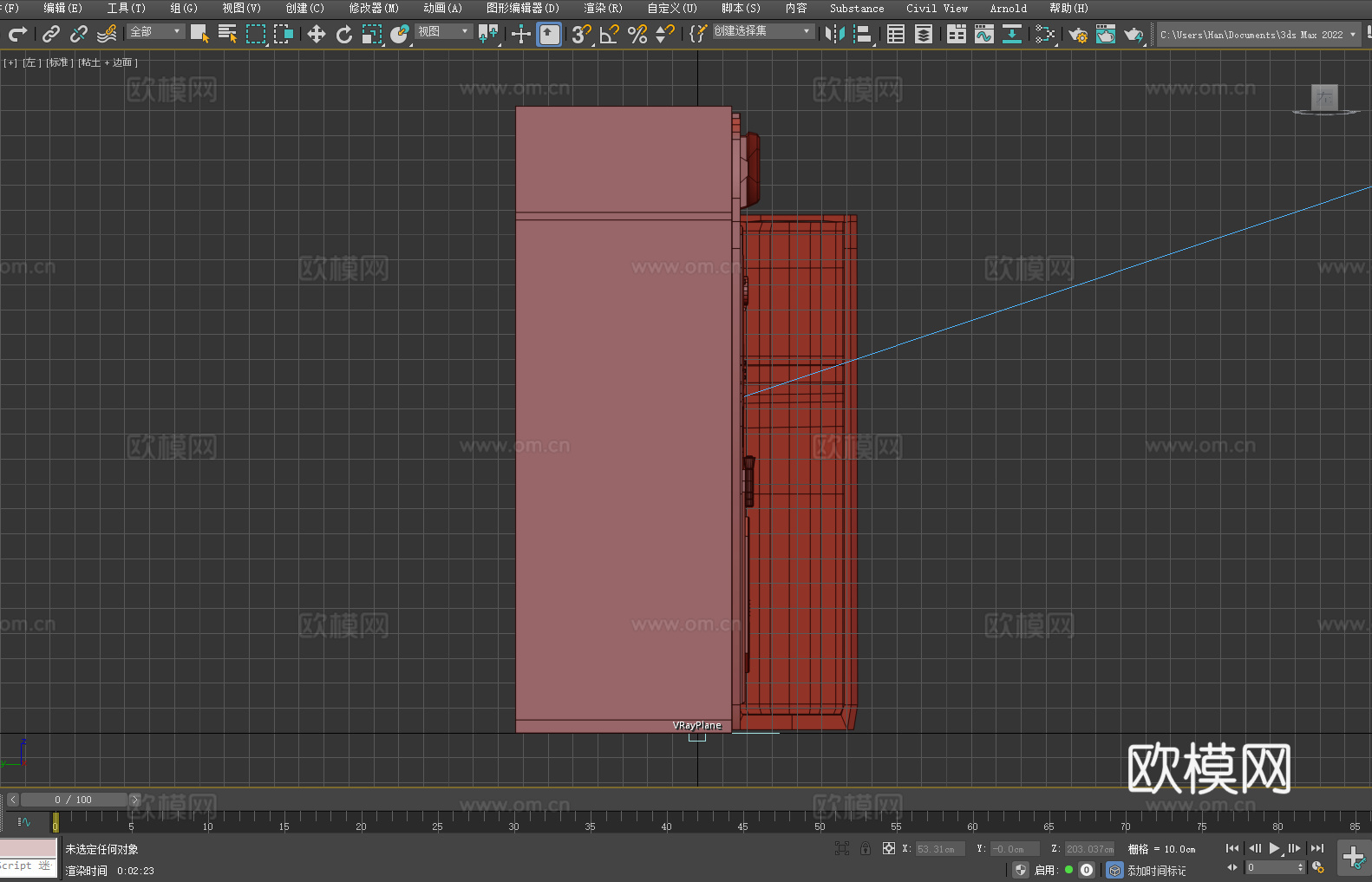Toggle Angle Snap button
The image size is (1372, 882).
tap(610, 34)
